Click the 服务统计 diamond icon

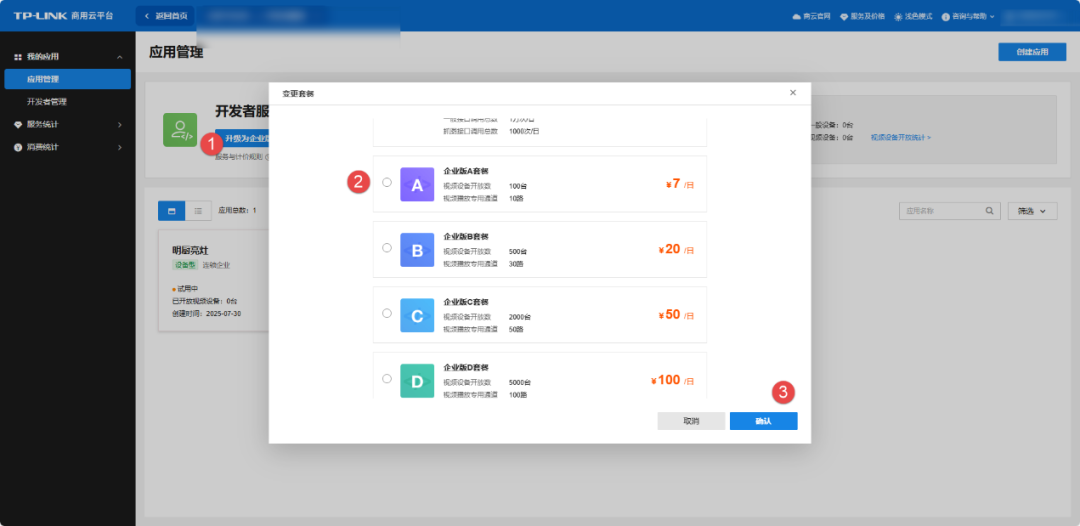18,125
